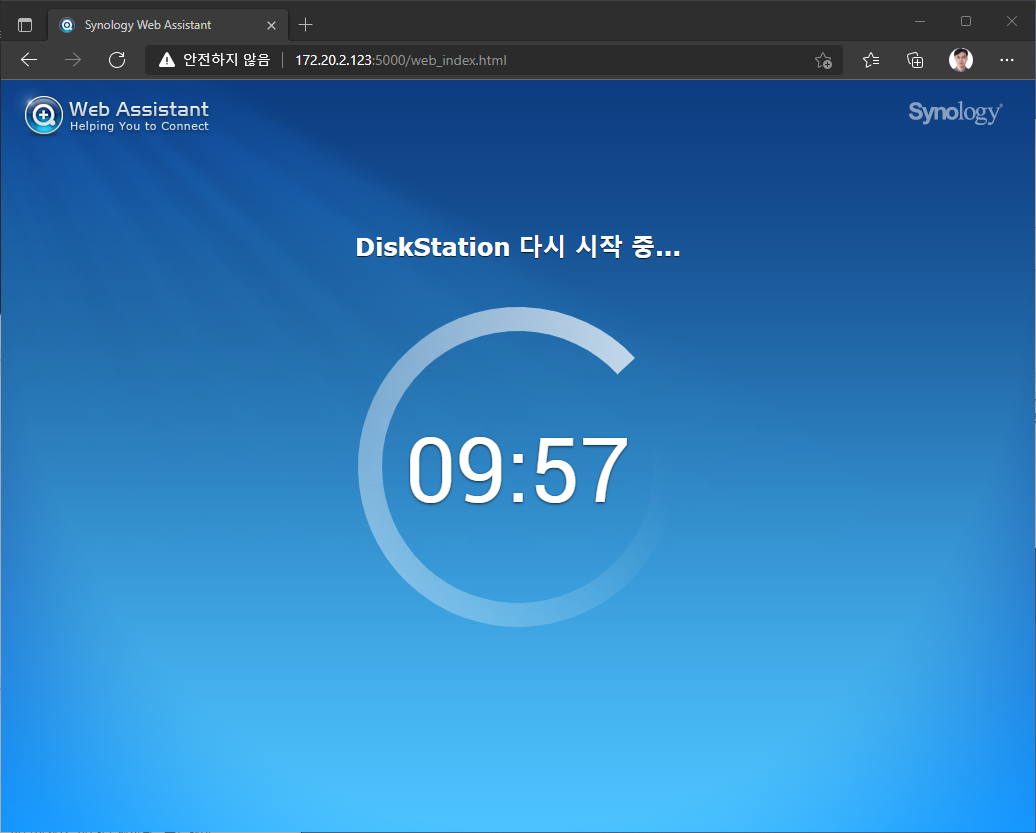Close the browser window
Image resolution: width=1036 pixels, height=833 pixels.
[1012, 22]
